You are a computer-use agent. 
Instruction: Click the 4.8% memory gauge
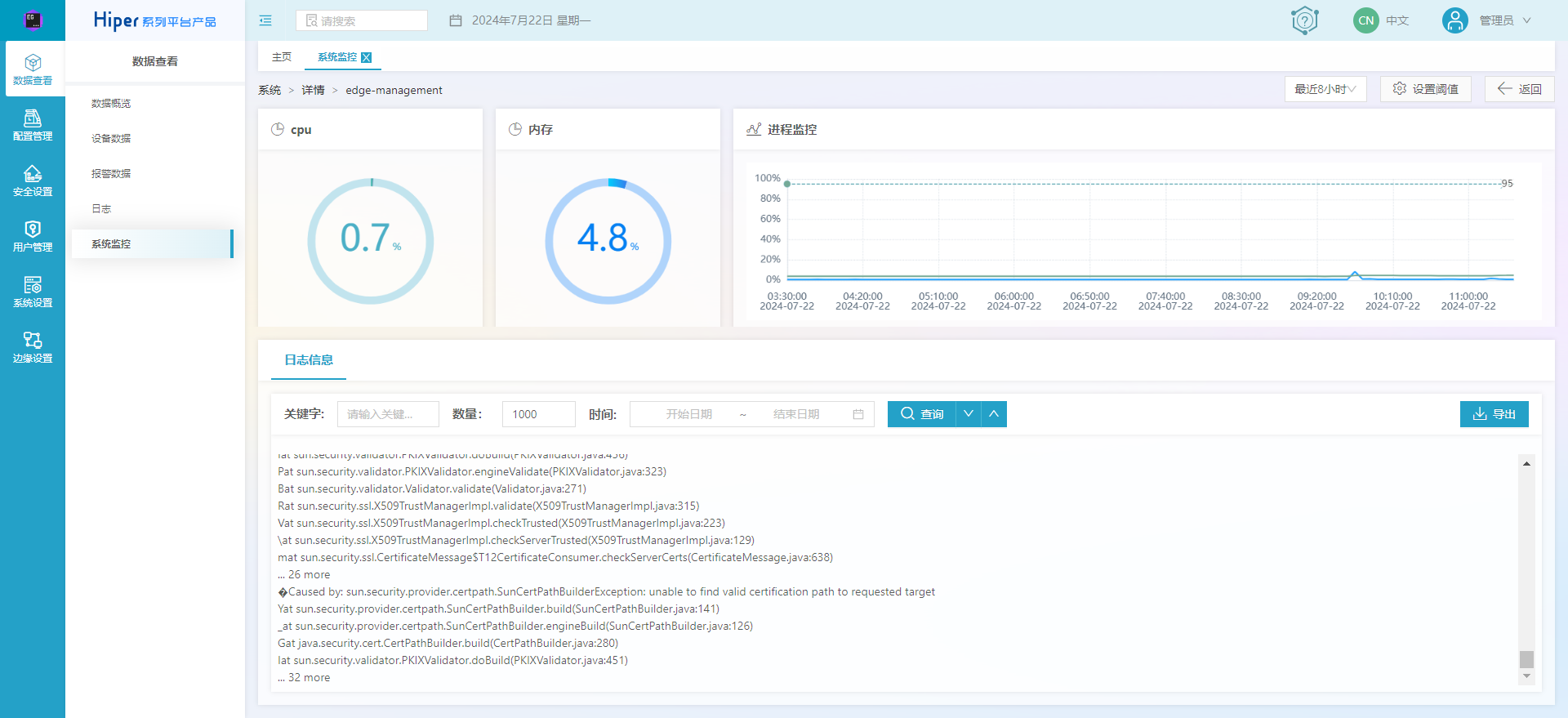608,242
